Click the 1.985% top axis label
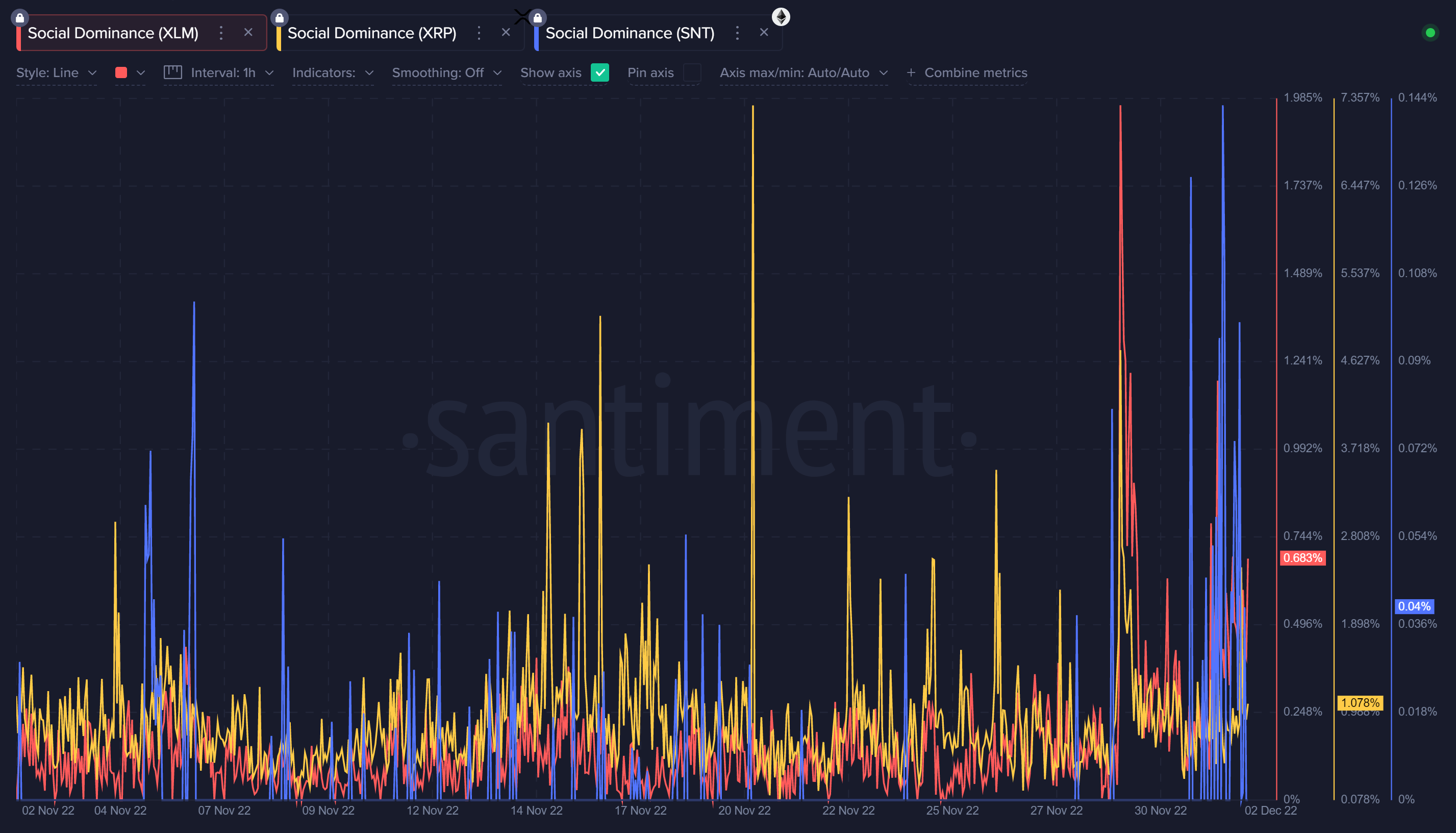Image resolution: width=1456 pixels, height=833 pixels. coord(1302,97)
